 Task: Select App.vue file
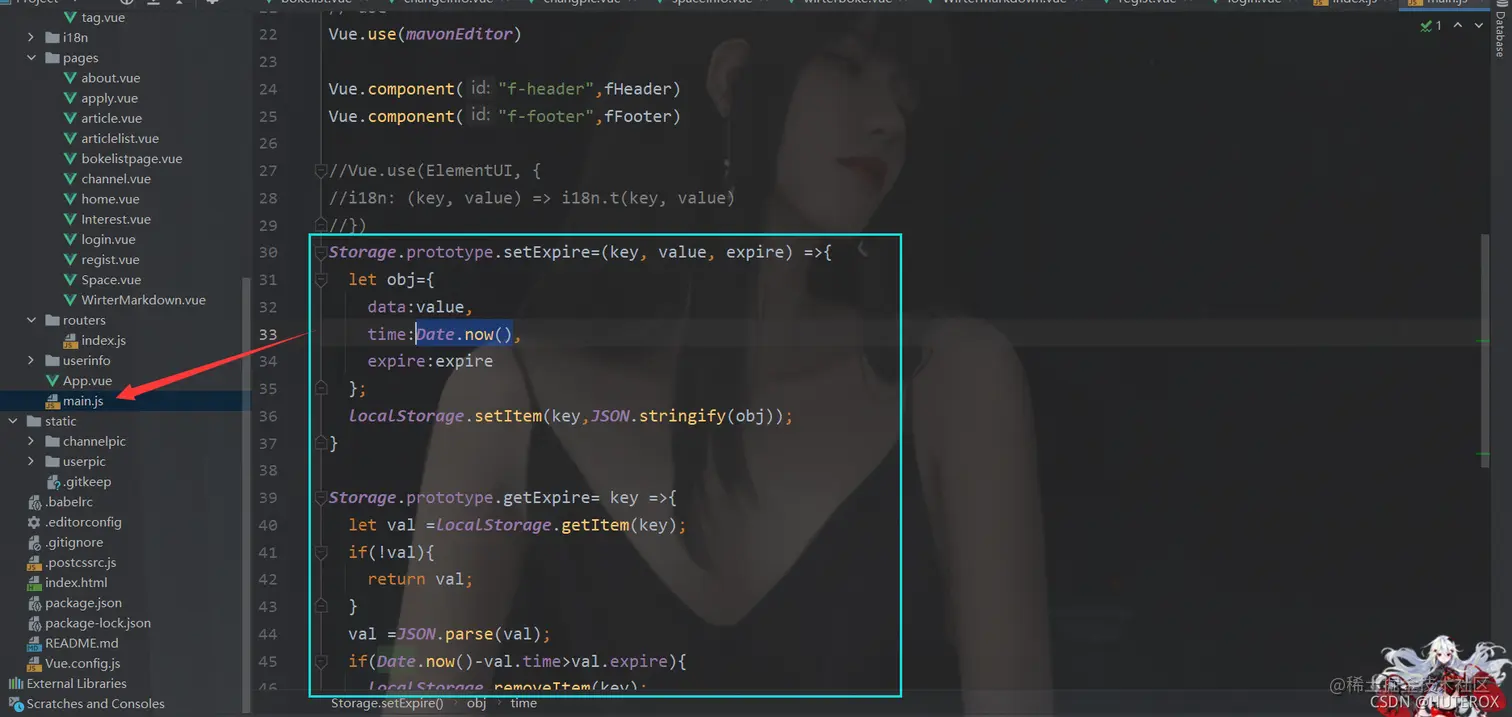(87, 381)
